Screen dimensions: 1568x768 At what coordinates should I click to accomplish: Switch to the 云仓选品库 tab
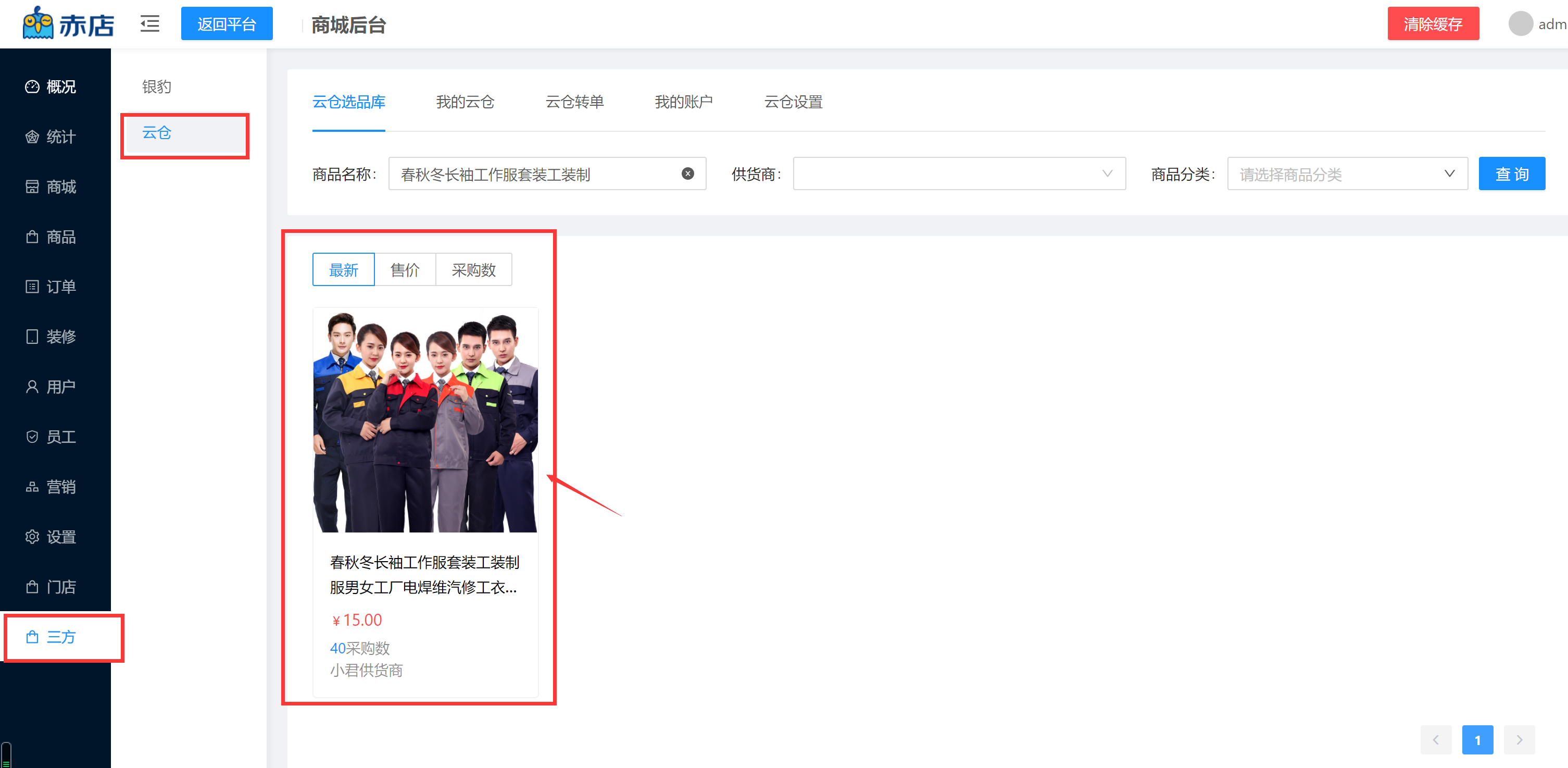pyautogui.click(x=349, y=102)
